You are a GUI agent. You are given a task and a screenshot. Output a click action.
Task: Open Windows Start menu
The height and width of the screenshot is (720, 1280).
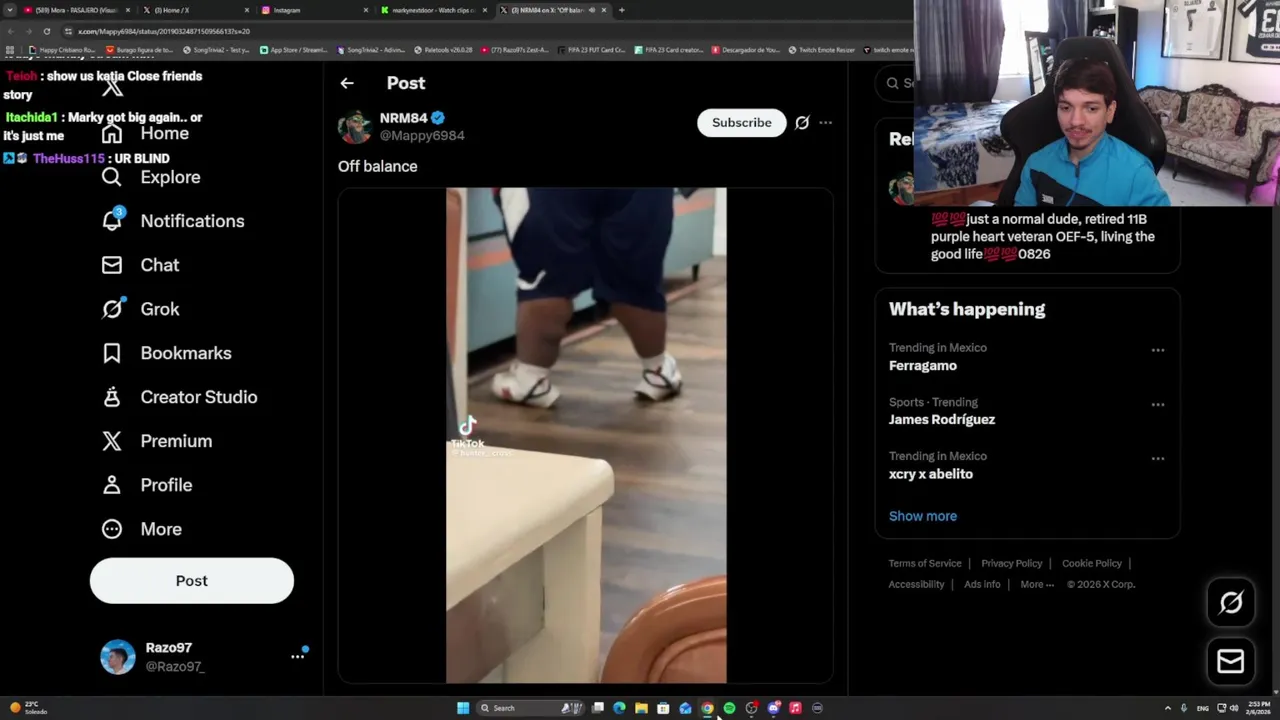(x=463, y=708)
